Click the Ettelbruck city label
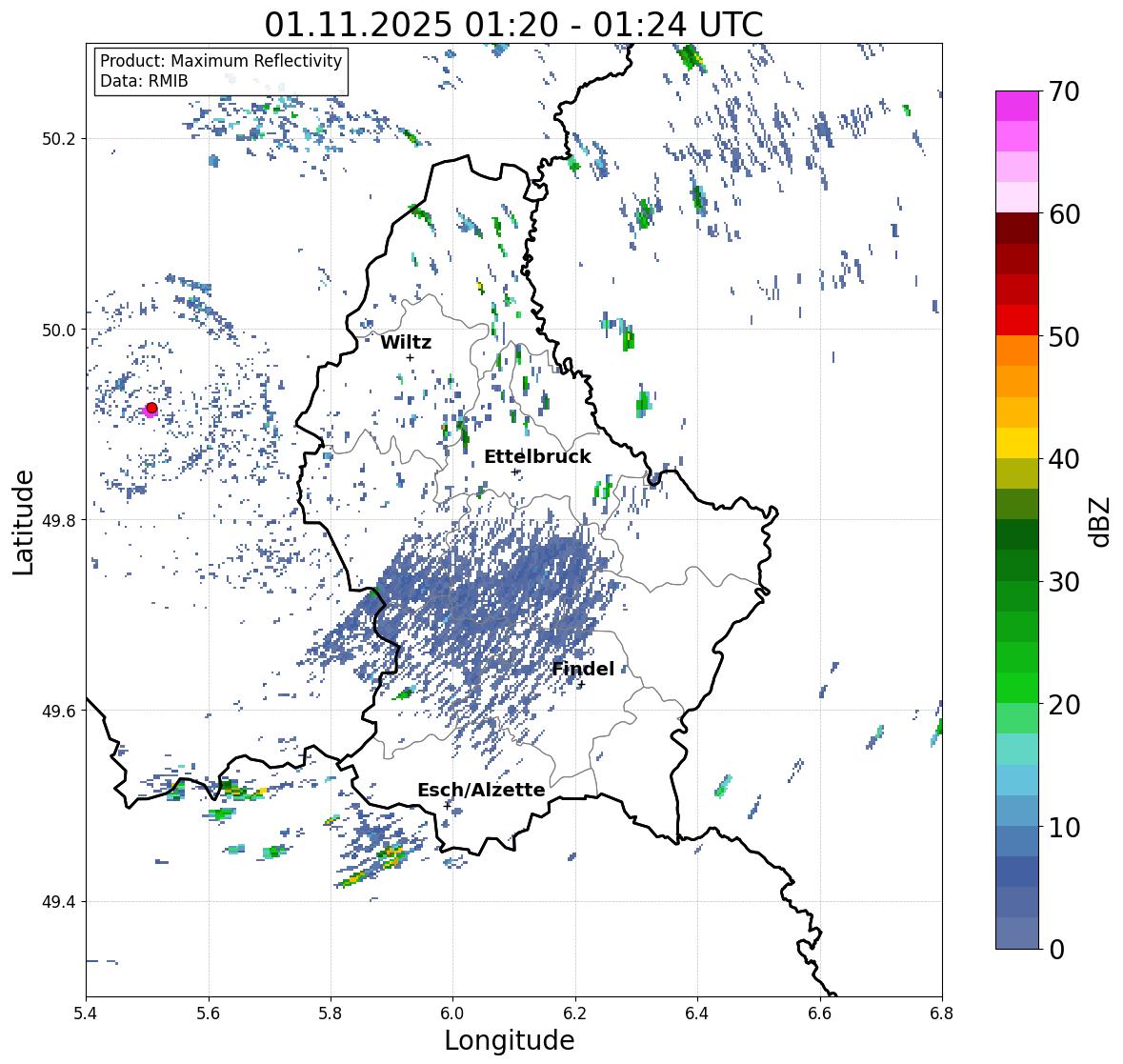The width and height of the screenshot is (1123, 1064). point(537,457)
